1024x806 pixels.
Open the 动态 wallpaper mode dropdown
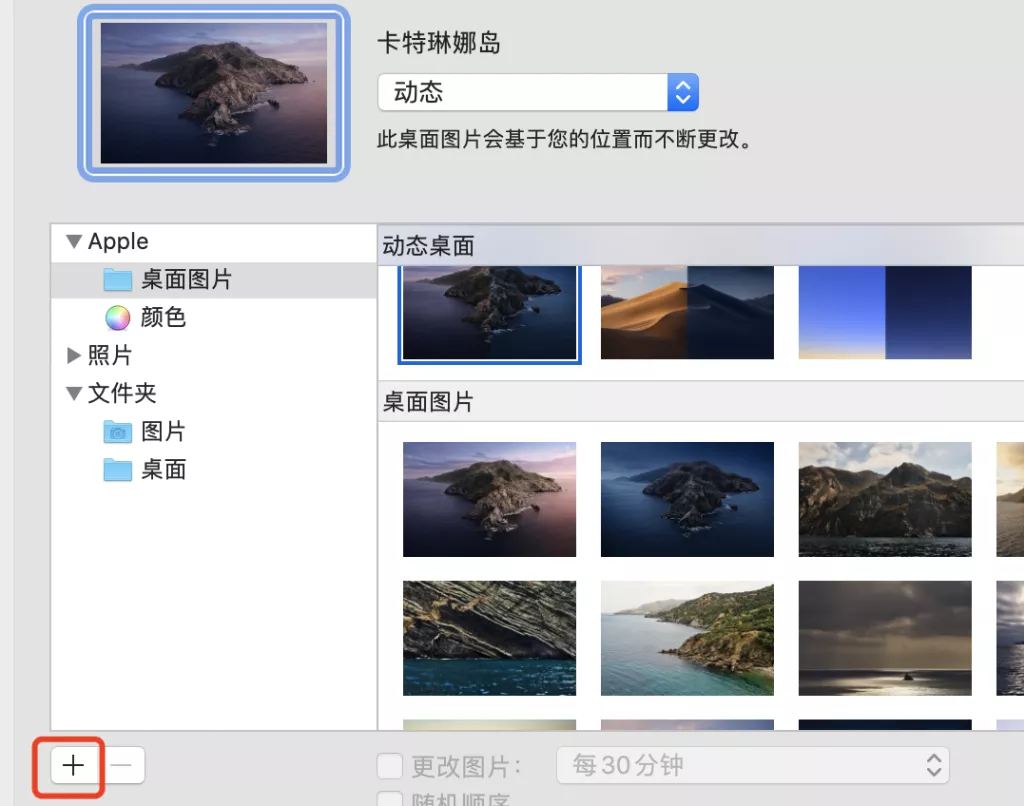point(537,93)
